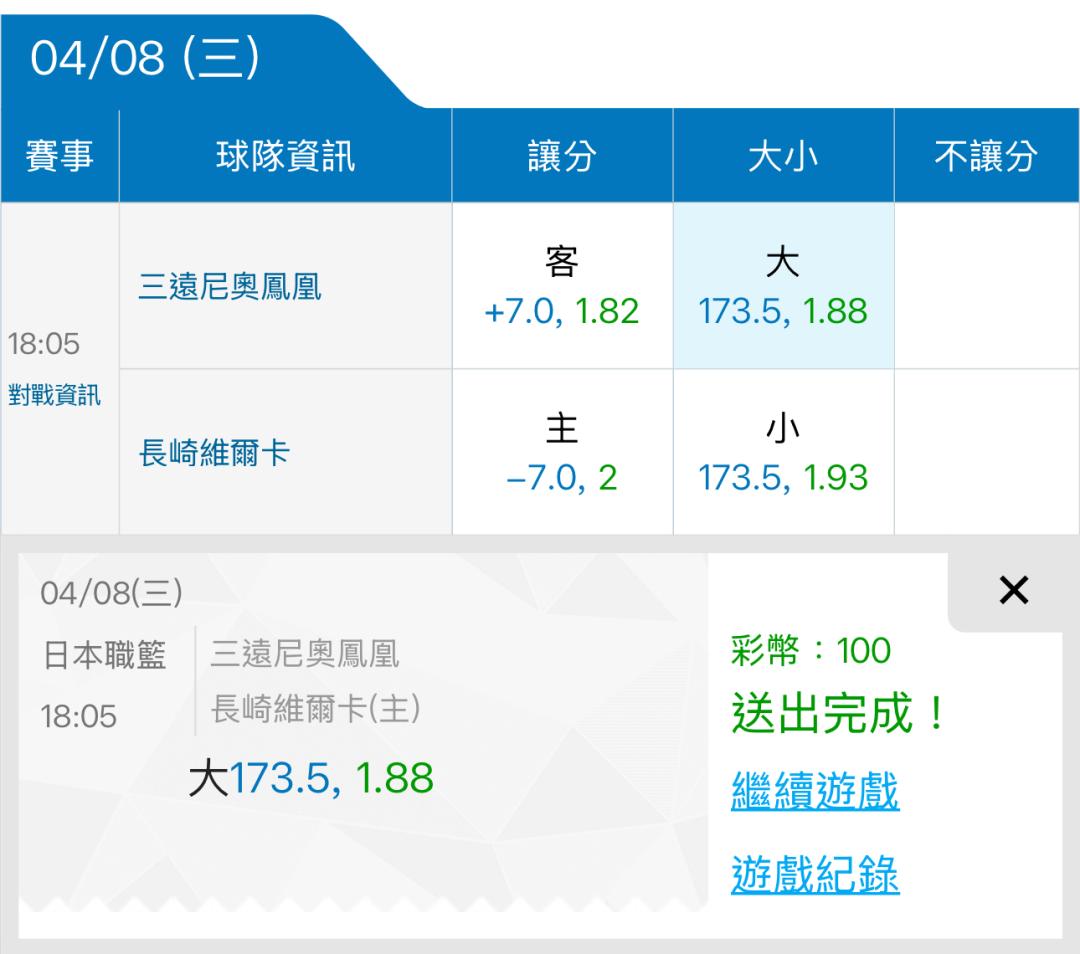Click the 彩幣：100 wager amount
The image size is (1080, 954).
[811, 651]
